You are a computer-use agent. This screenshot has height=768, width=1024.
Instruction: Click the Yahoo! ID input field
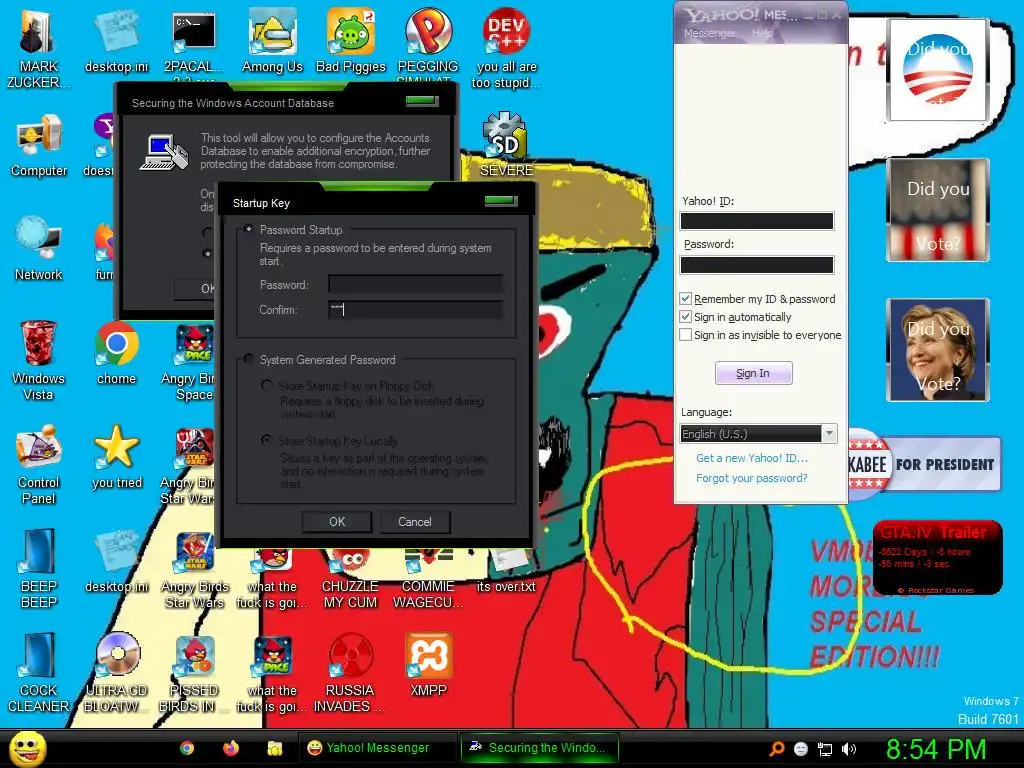click(757, 221)
